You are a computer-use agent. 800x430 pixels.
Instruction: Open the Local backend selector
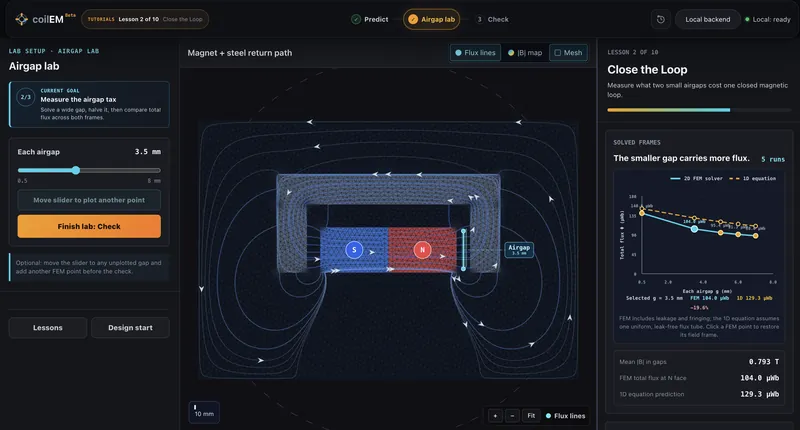707,19
